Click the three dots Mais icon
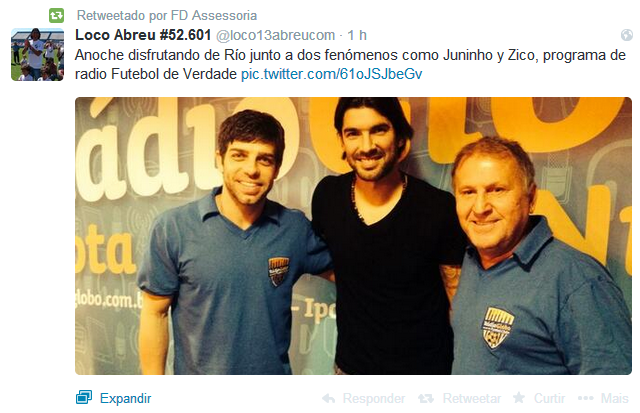 585,398
